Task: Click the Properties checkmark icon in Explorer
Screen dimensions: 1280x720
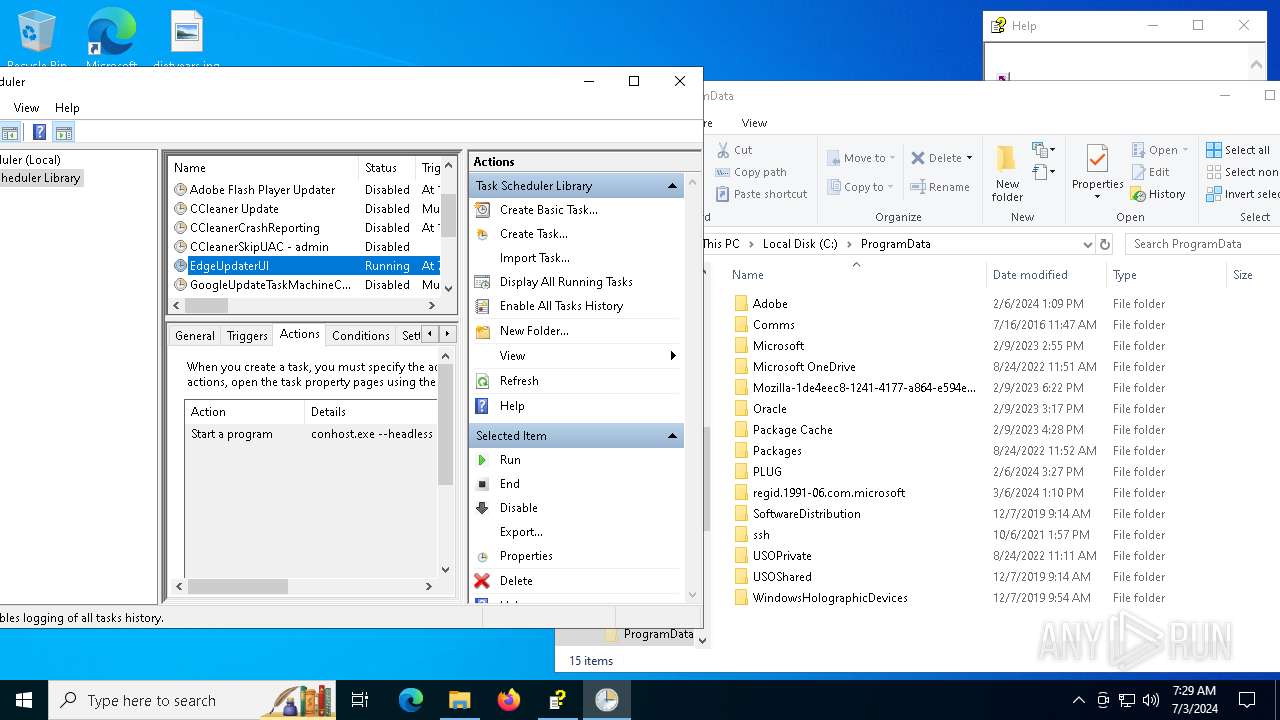Action: 1097,160
